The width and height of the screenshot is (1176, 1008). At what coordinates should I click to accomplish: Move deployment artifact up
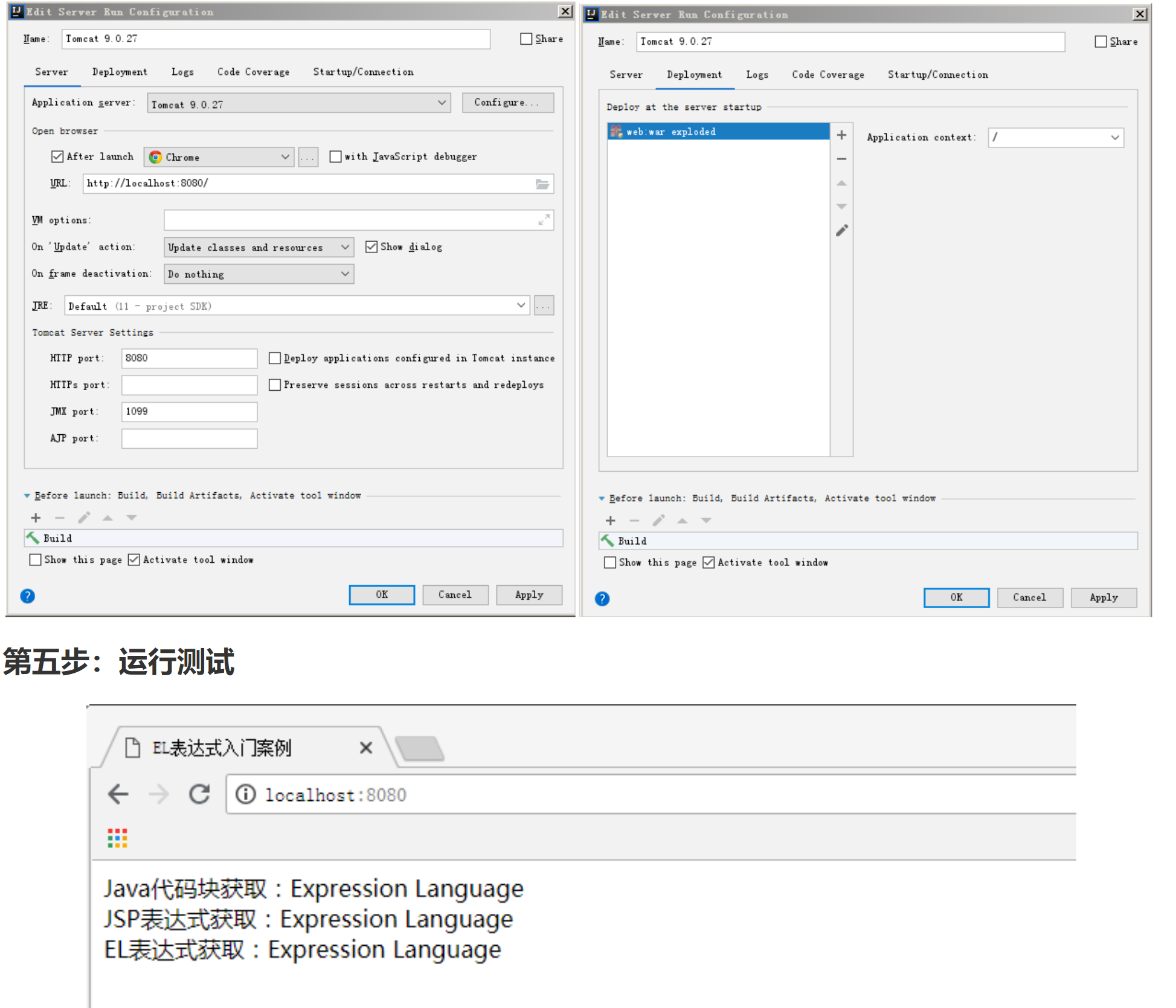[841, 182]
